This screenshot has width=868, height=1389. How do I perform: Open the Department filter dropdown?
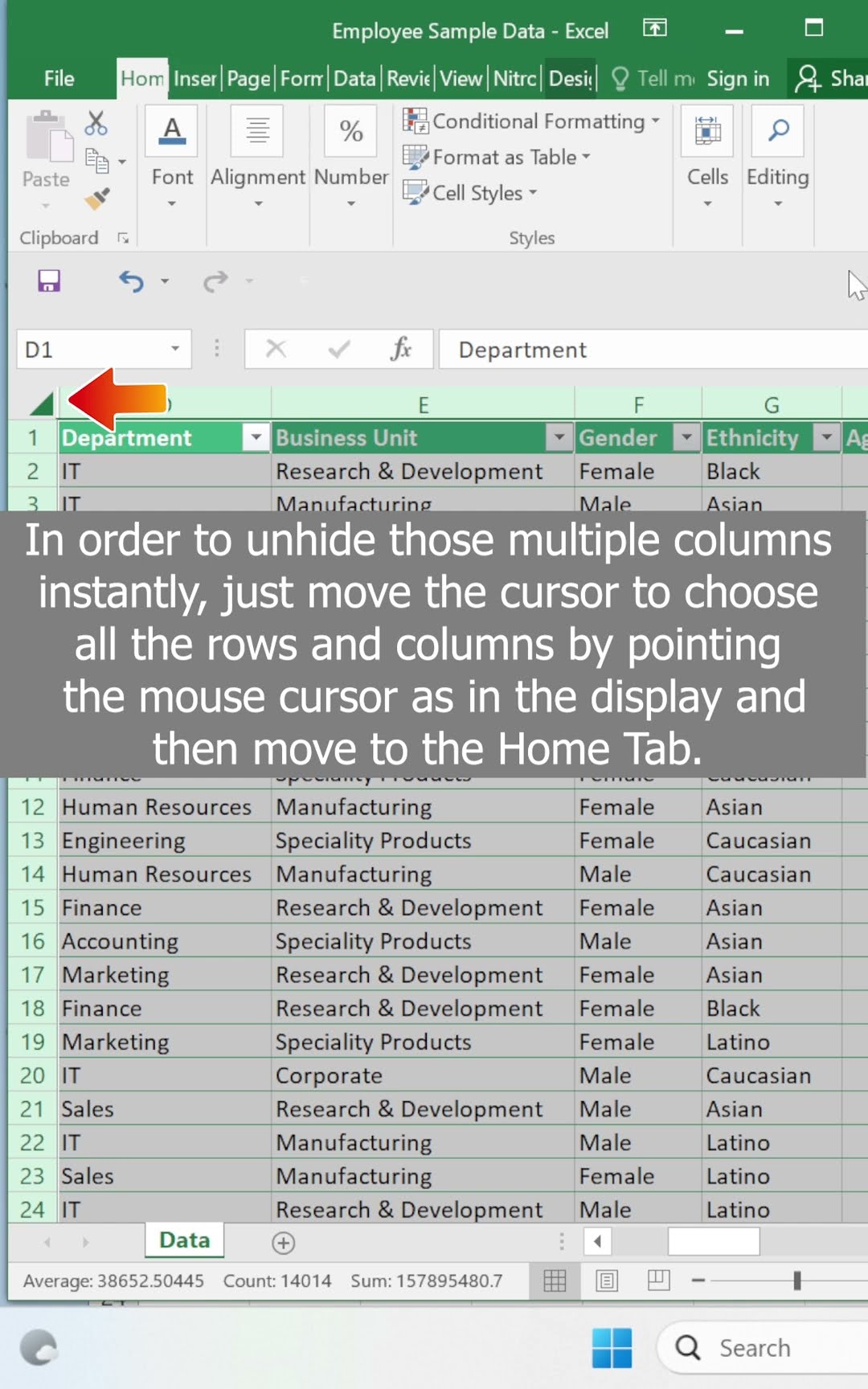tap(256, 437)
